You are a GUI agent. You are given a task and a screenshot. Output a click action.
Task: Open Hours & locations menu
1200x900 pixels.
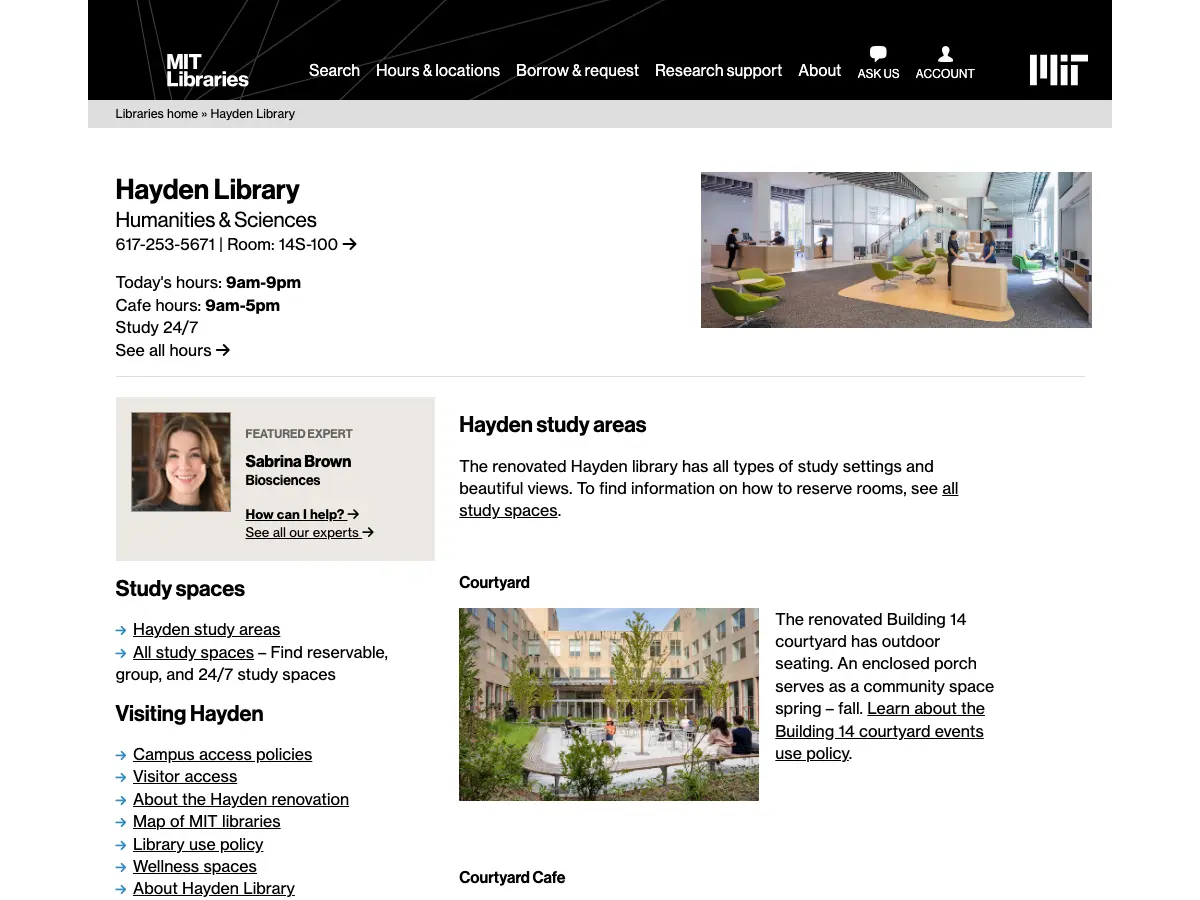point(438,70)
